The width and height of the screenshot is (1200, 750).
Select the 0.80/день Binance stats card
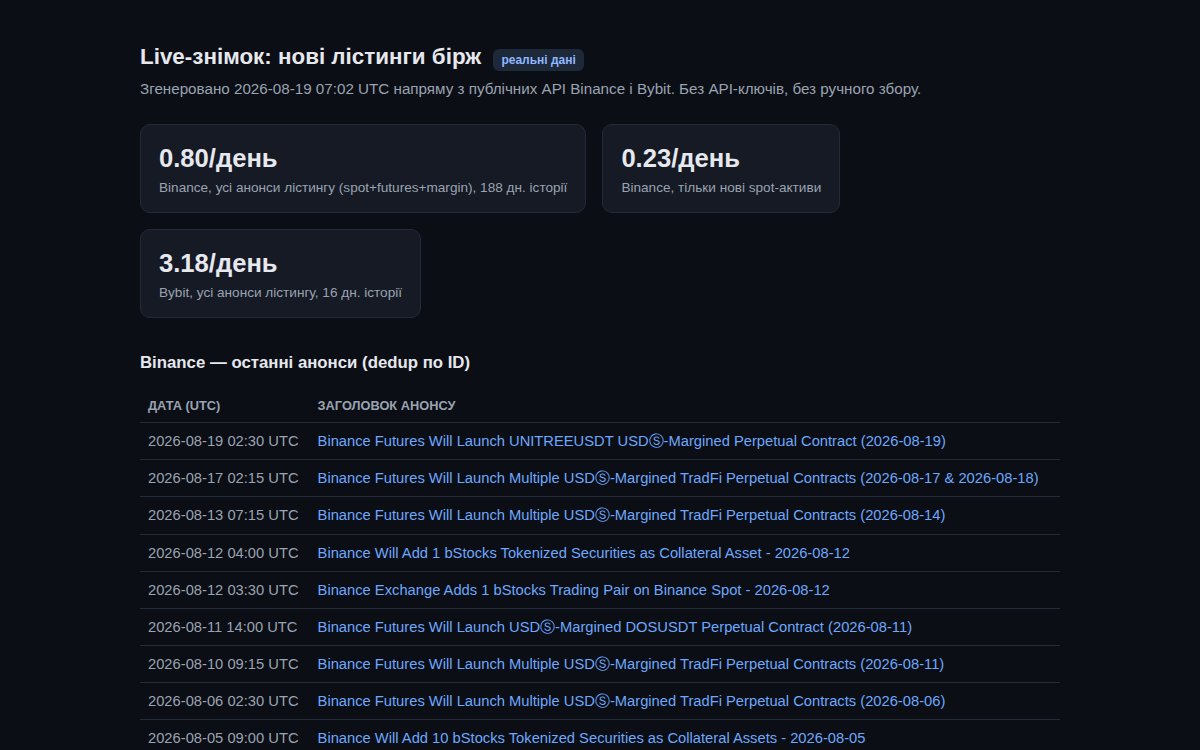pos(362,168)
